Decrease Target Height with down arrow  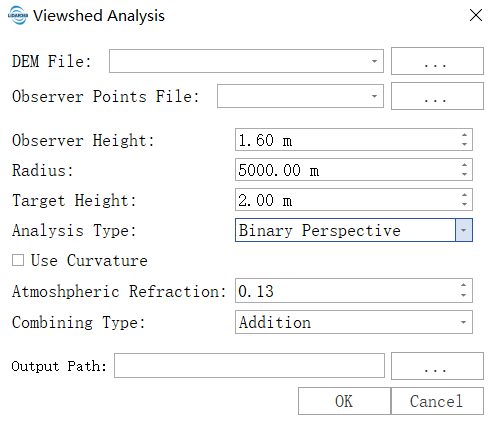464,204
